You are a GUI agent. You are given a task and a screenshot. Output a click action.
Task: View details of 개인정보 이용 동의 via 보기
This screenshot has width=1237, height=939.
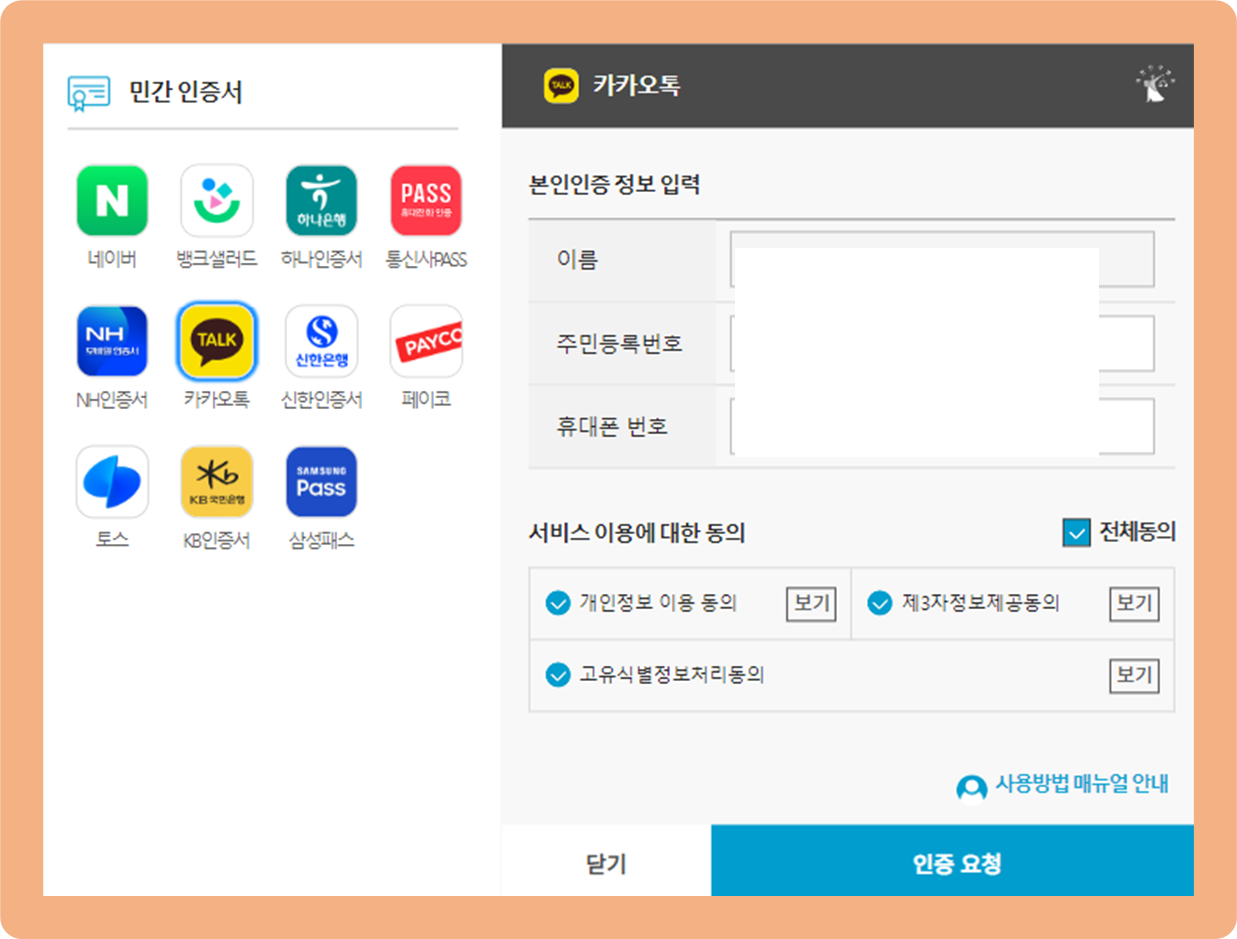(811, 604)
